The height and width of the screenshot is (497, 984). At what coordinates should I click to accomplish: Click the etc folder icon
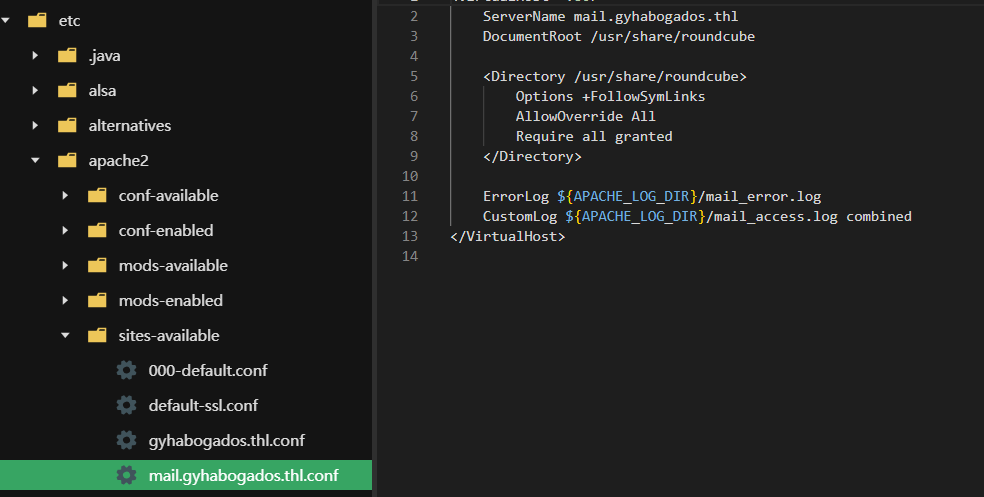click(37, 21)
